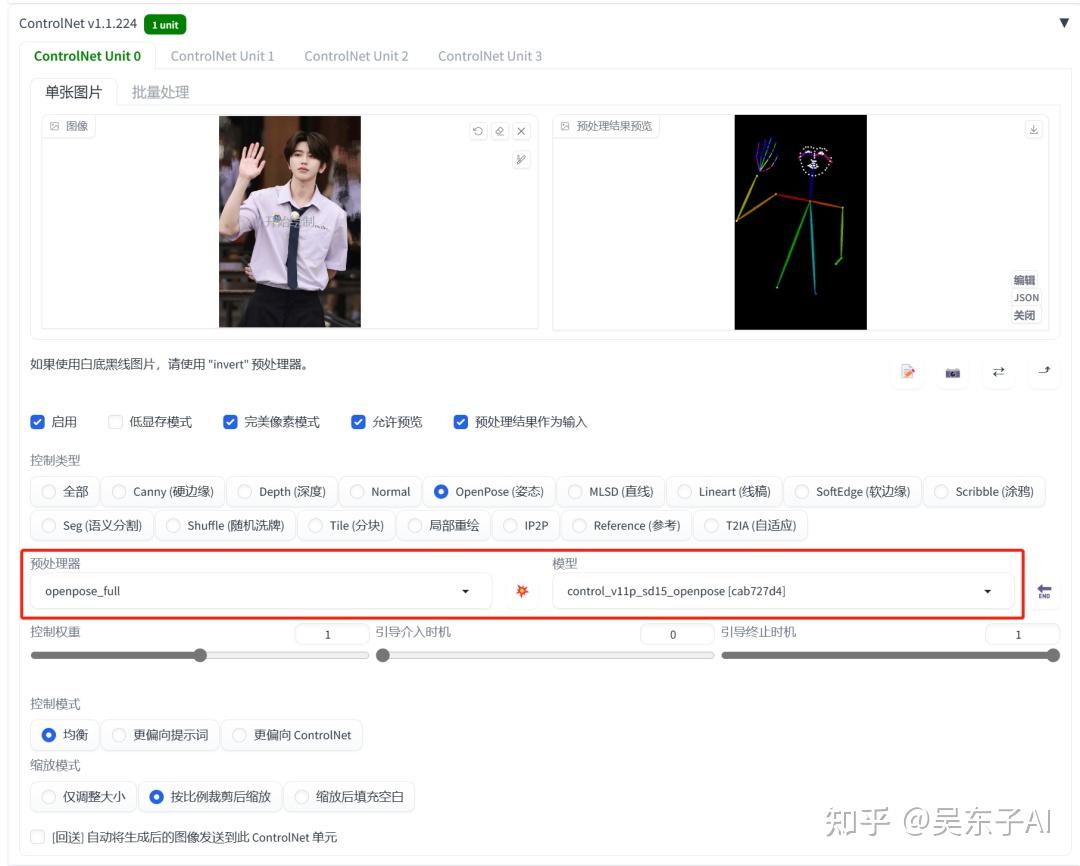Enable webcam input via camera icon

pyautogui.click(x=952, y=372)
